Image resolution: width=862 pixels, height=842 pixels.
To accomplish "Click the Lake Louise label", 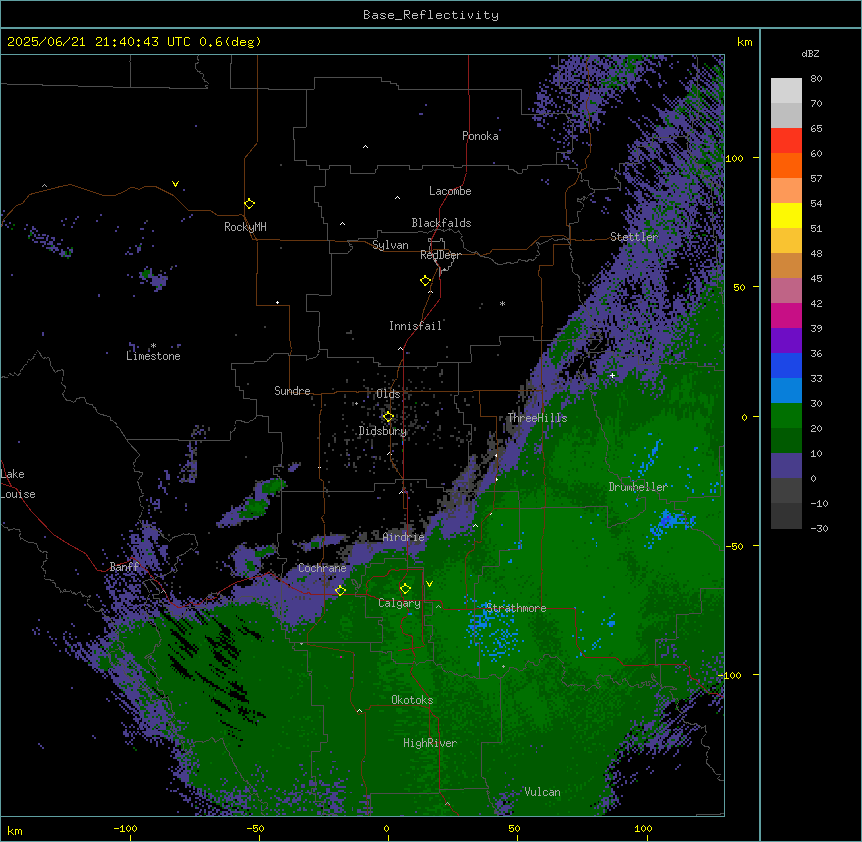I will click(18, 484).
